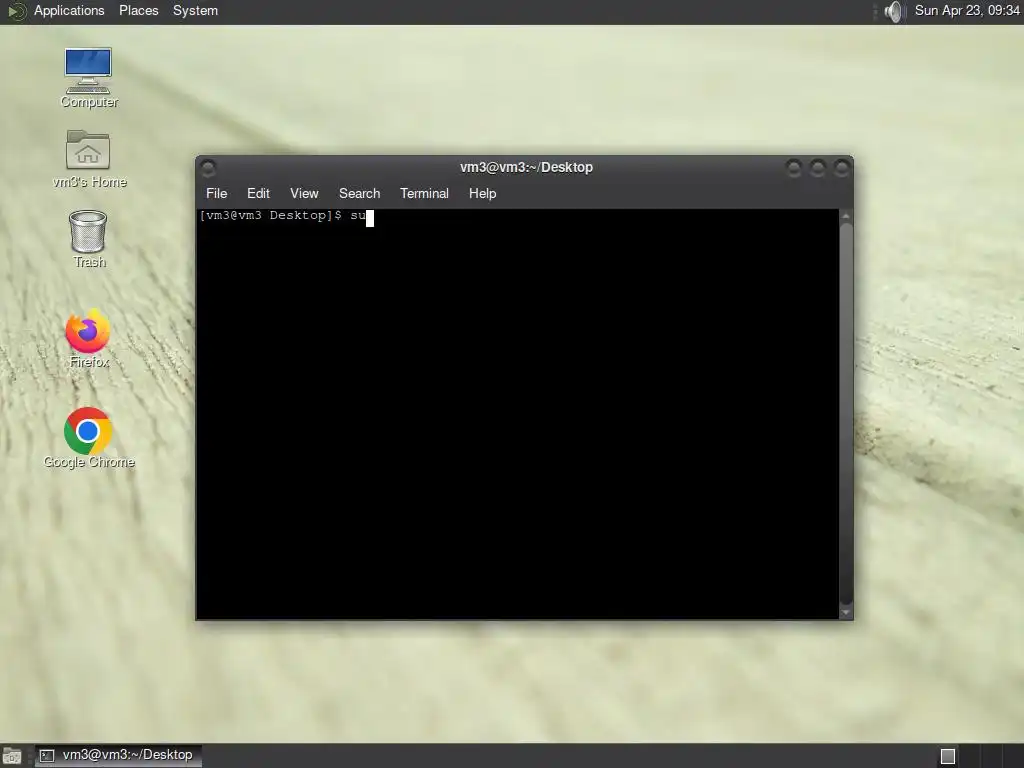The height and width of the screenshot is (768, 1024).
Task: Minimize the terminal window
Action: 793,168
